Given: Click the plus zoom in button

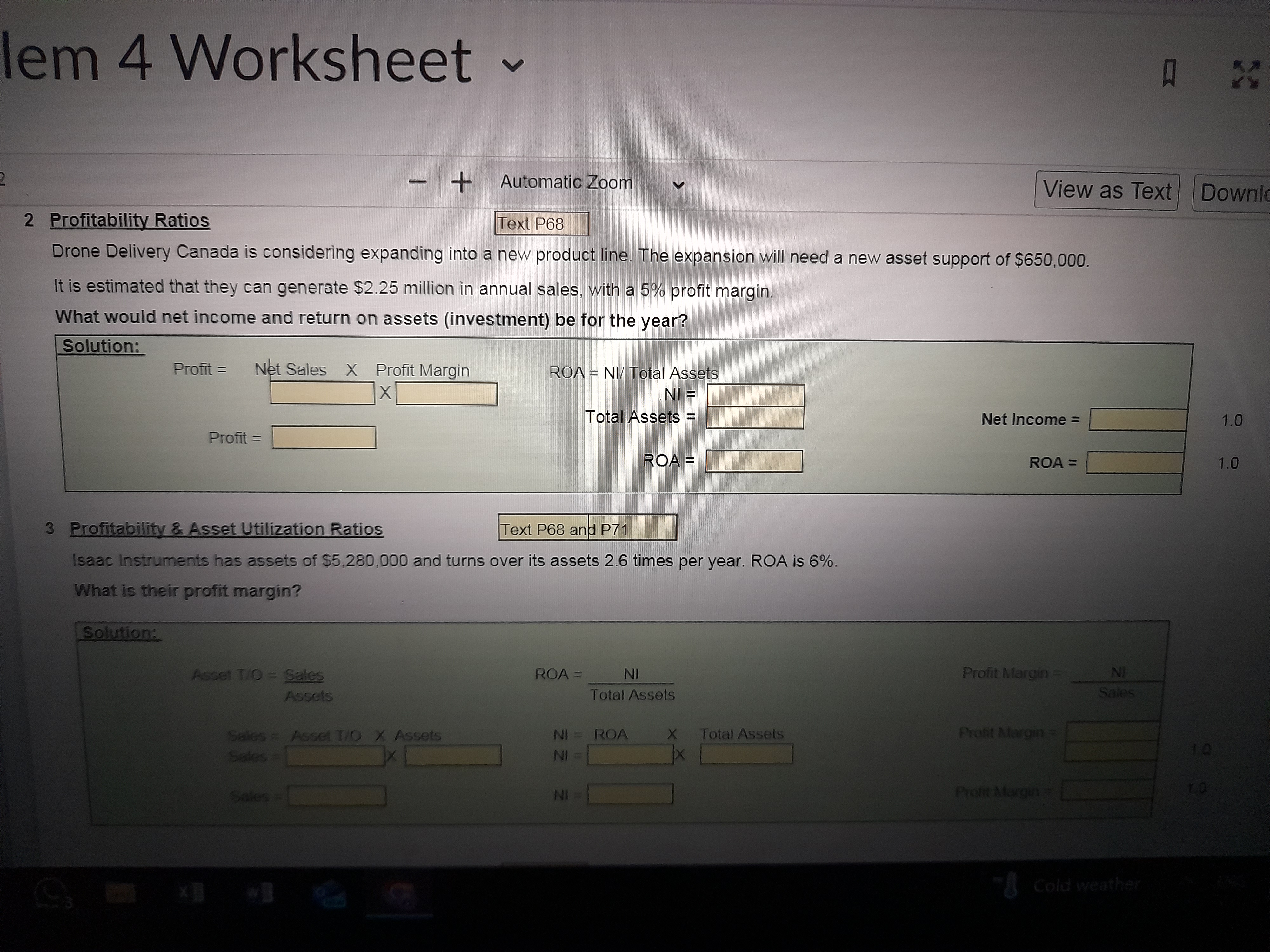Looking at the screenshot, I should (461, 182).
